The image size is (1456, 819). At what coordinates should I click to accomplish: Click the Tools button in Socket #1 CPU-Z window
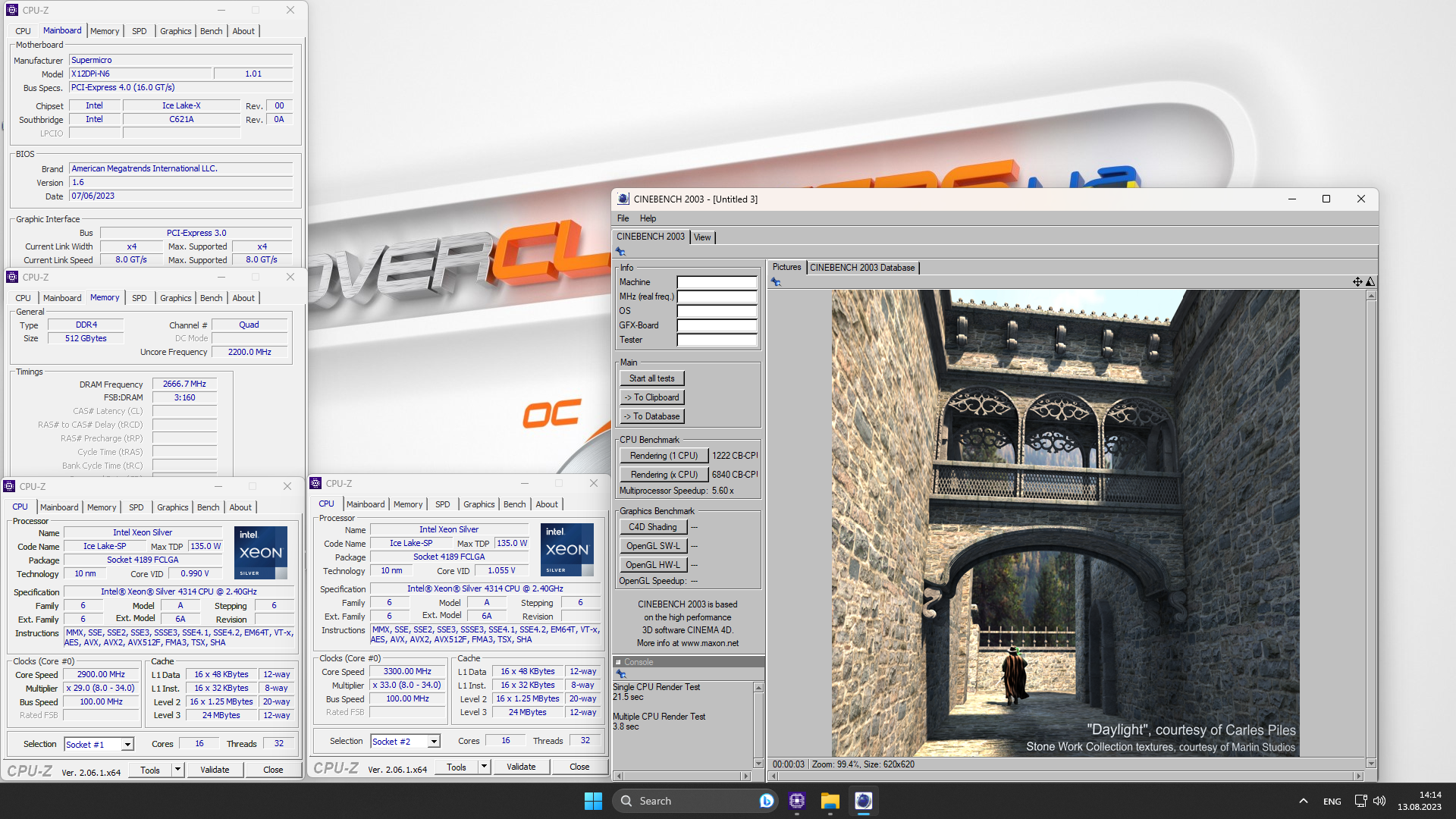pyautogui.click(x=150, y=770)
